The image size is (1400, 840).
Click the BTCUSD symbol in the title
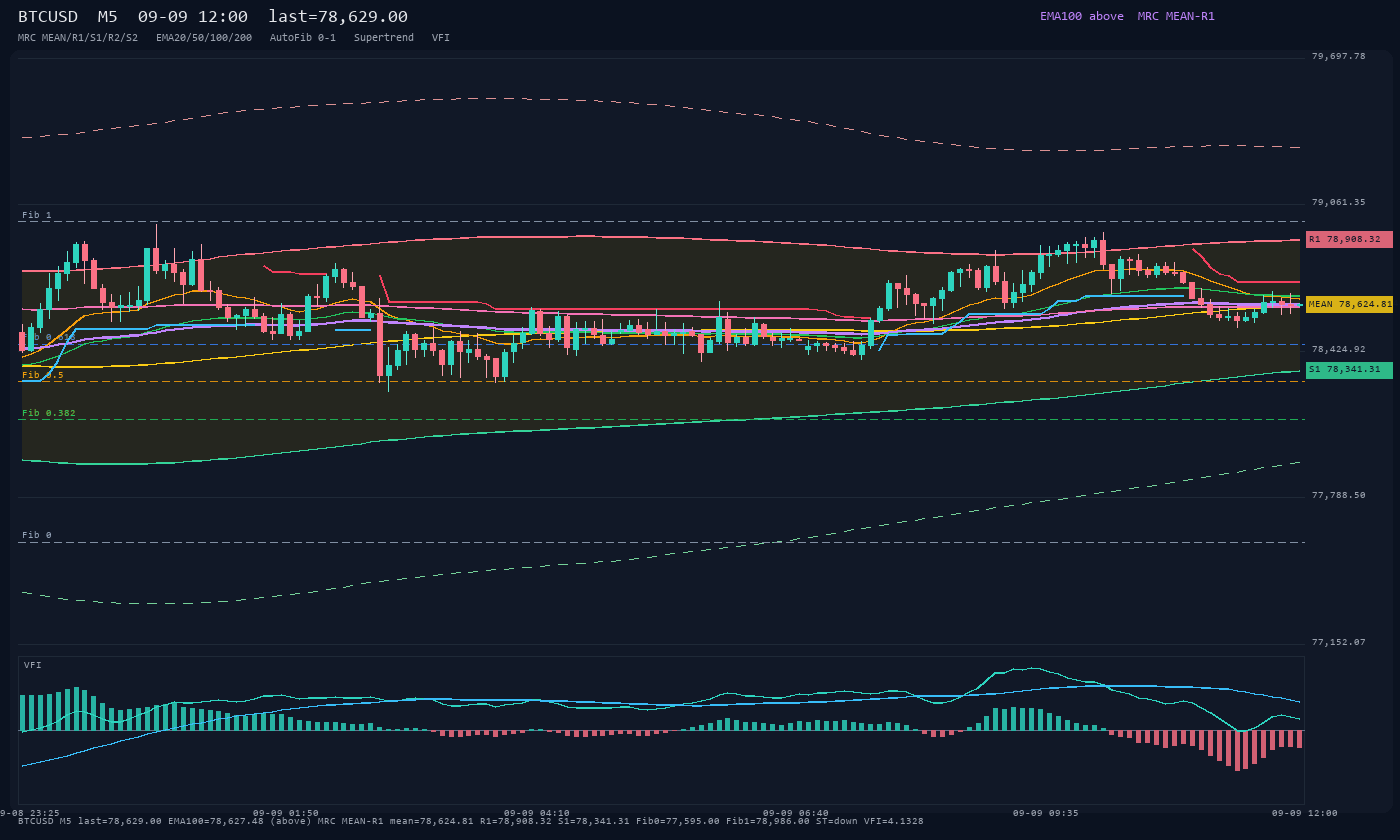coord(48,17)
